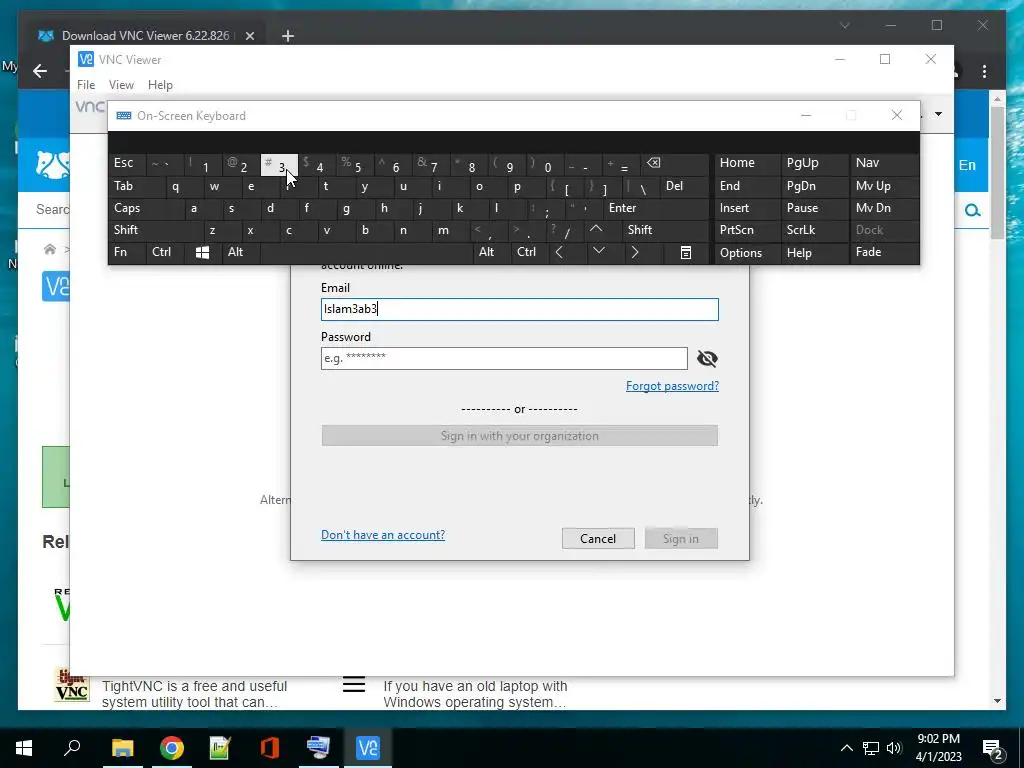This screenshot has height=768, width=1024.
Task: Open the Windows Start menu
Action: point(24,748)
